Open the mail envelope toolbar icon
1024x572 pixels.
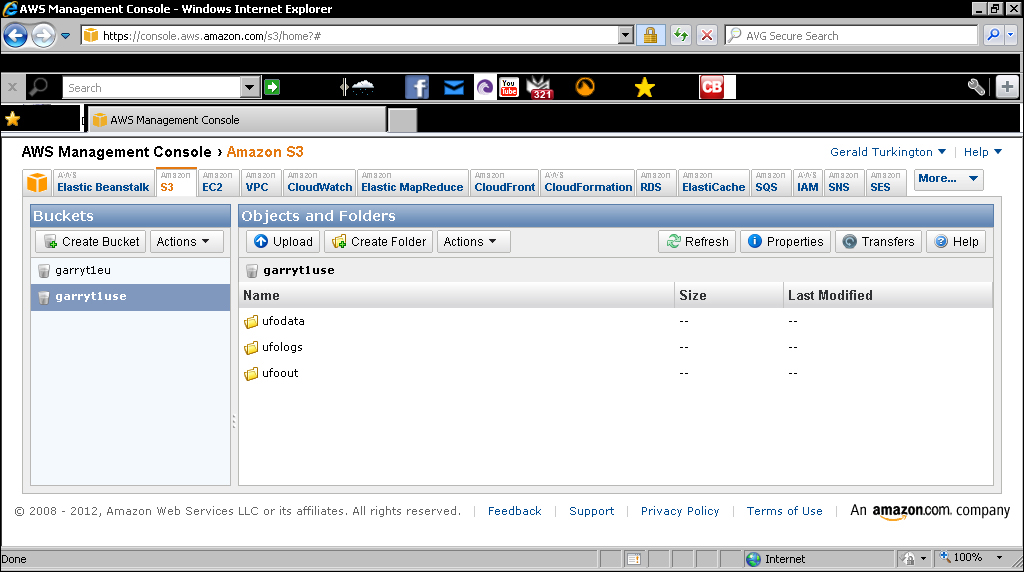coord(454,87)
